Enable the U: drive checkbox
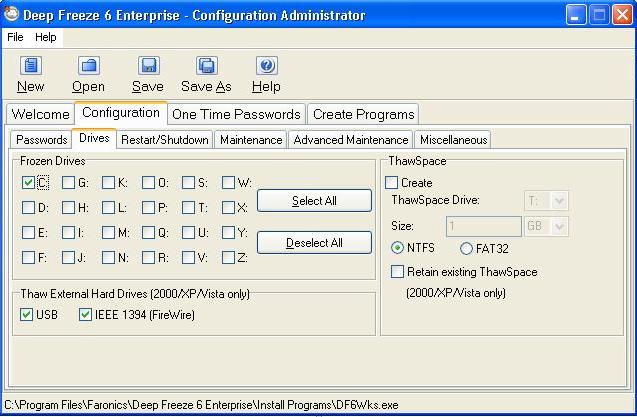The height and width of the screenshot is (417, 637). [188, 232]
